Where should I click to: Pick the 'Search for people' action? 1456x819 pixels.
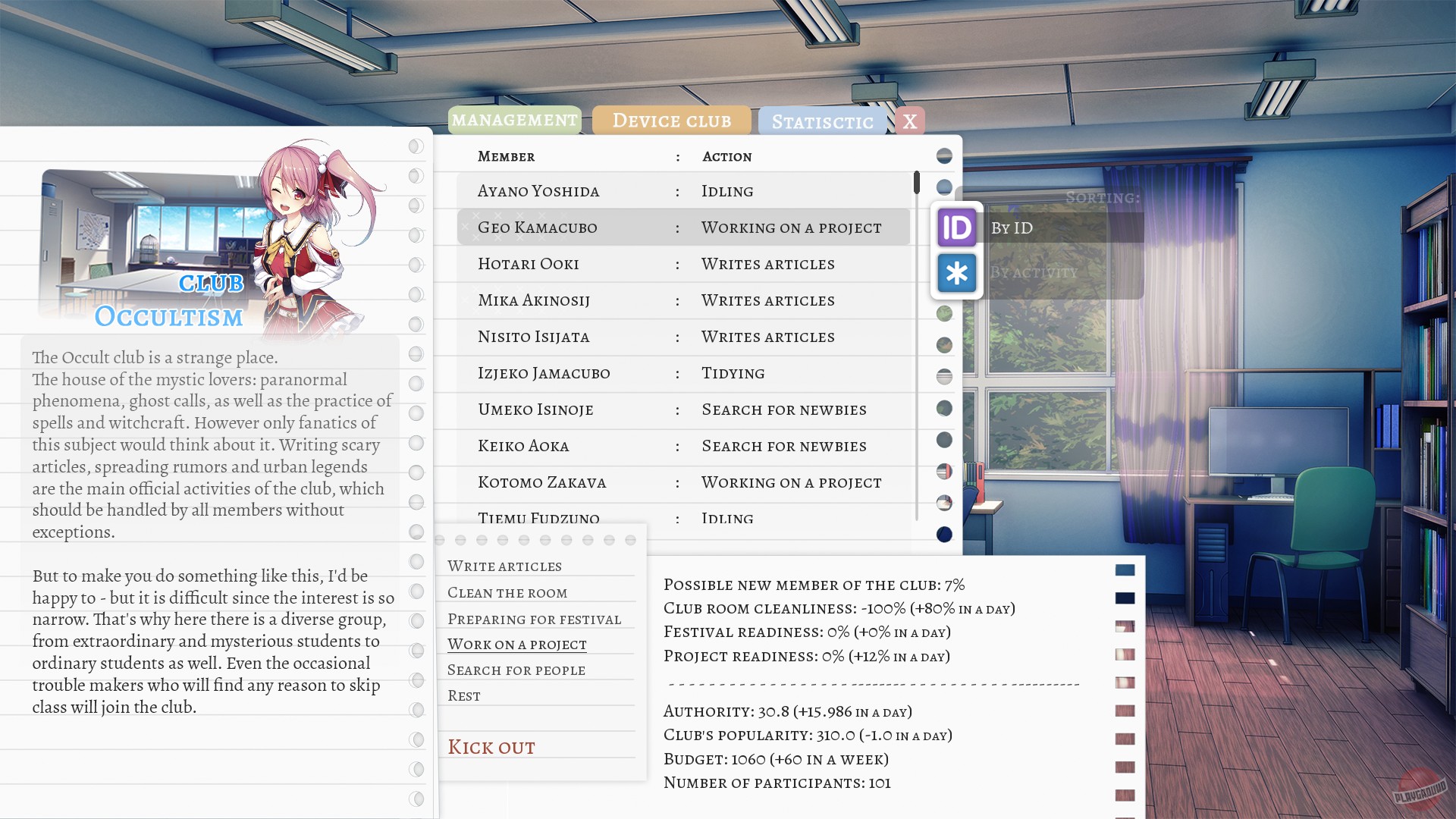tap(516, 670)
